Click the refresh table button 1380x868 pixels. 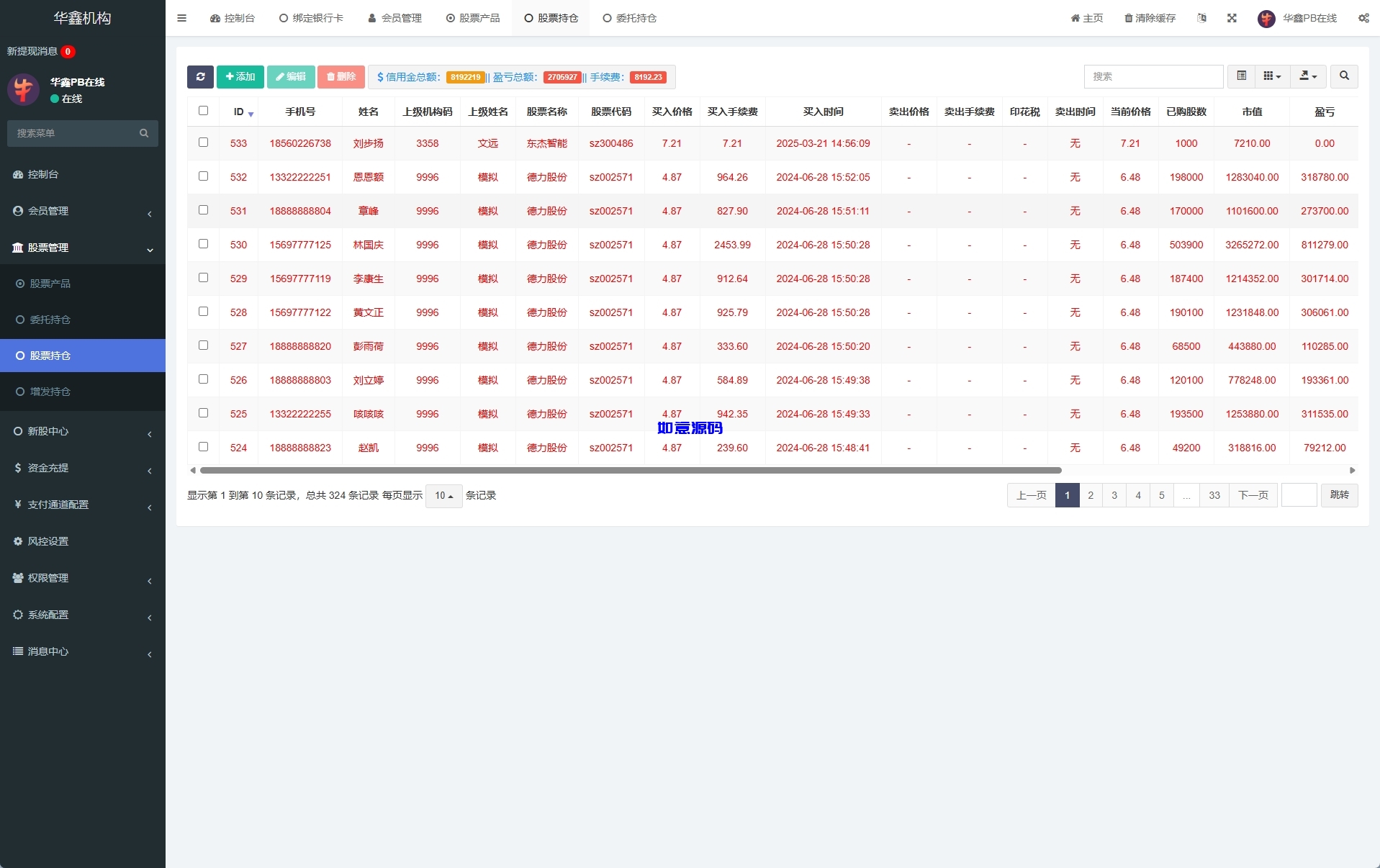200,77
